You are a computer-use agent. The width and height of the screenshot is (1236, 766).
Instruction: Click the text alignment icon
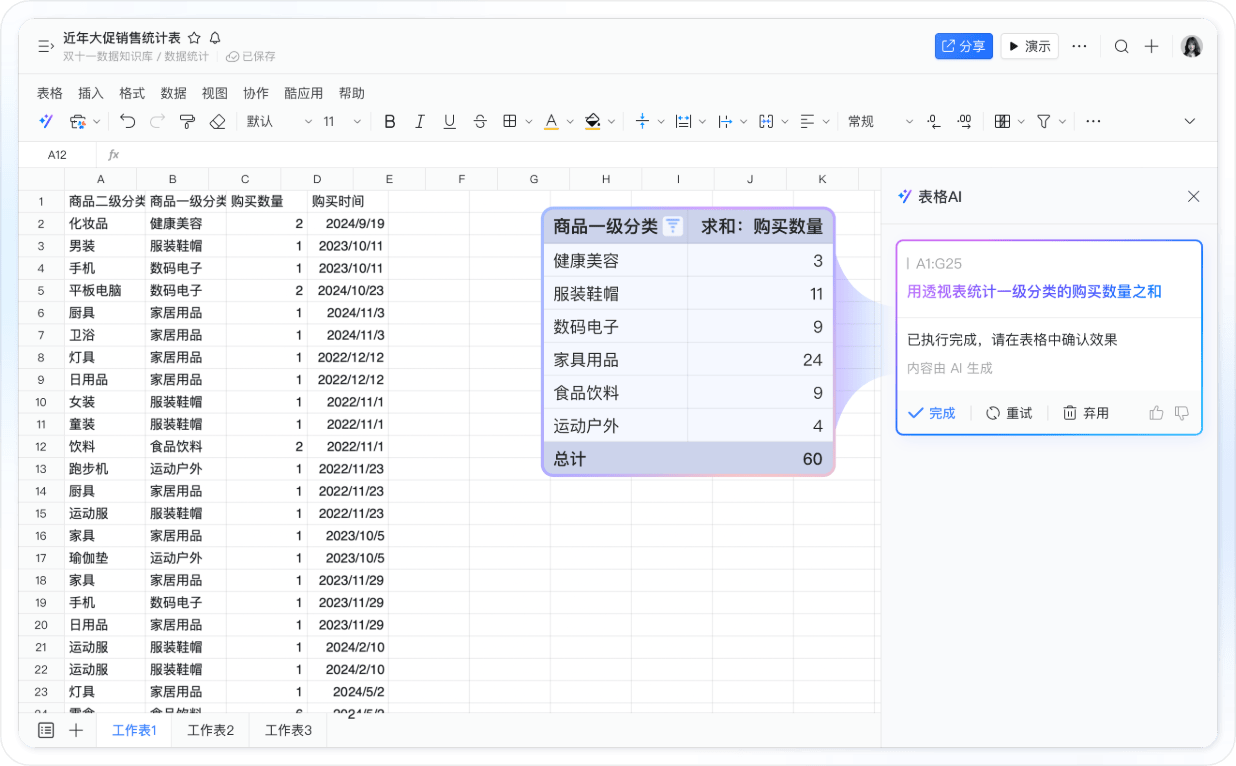point(808,121)
